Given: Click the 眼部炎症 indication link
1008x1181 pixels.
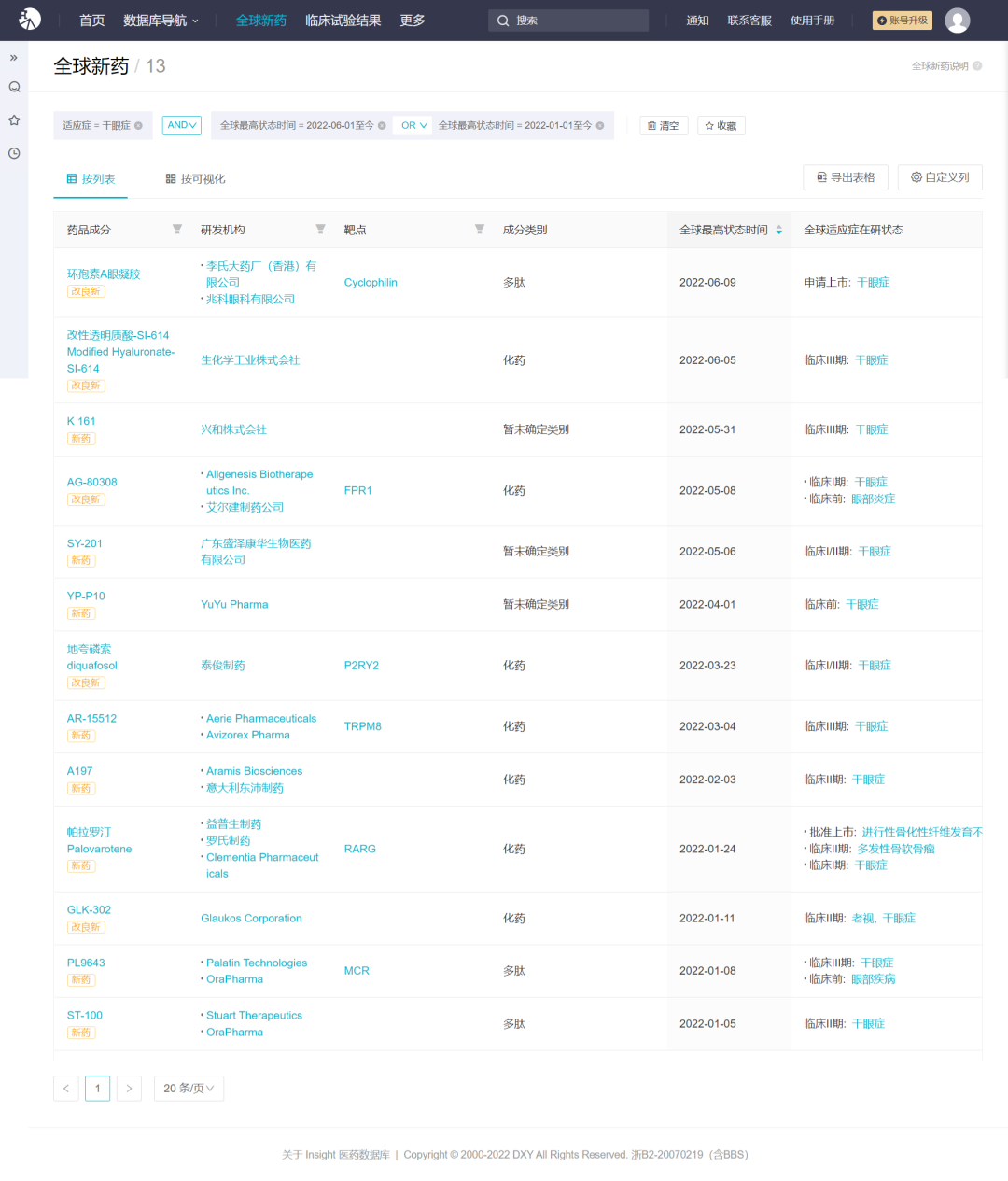Looking at the screenshot, I should click(873, 499).
